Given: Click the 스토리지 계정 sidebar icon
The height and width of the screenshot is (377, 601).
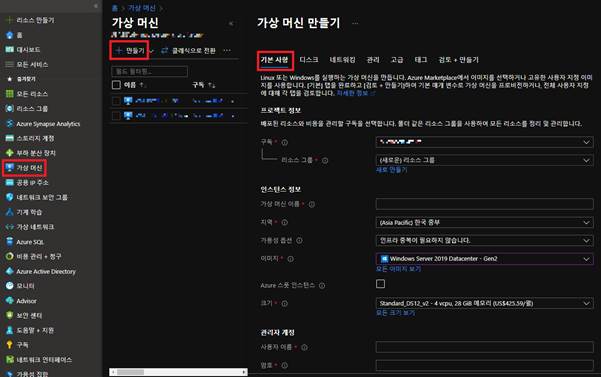Looking at the screenshot, I should coord(10,138).
